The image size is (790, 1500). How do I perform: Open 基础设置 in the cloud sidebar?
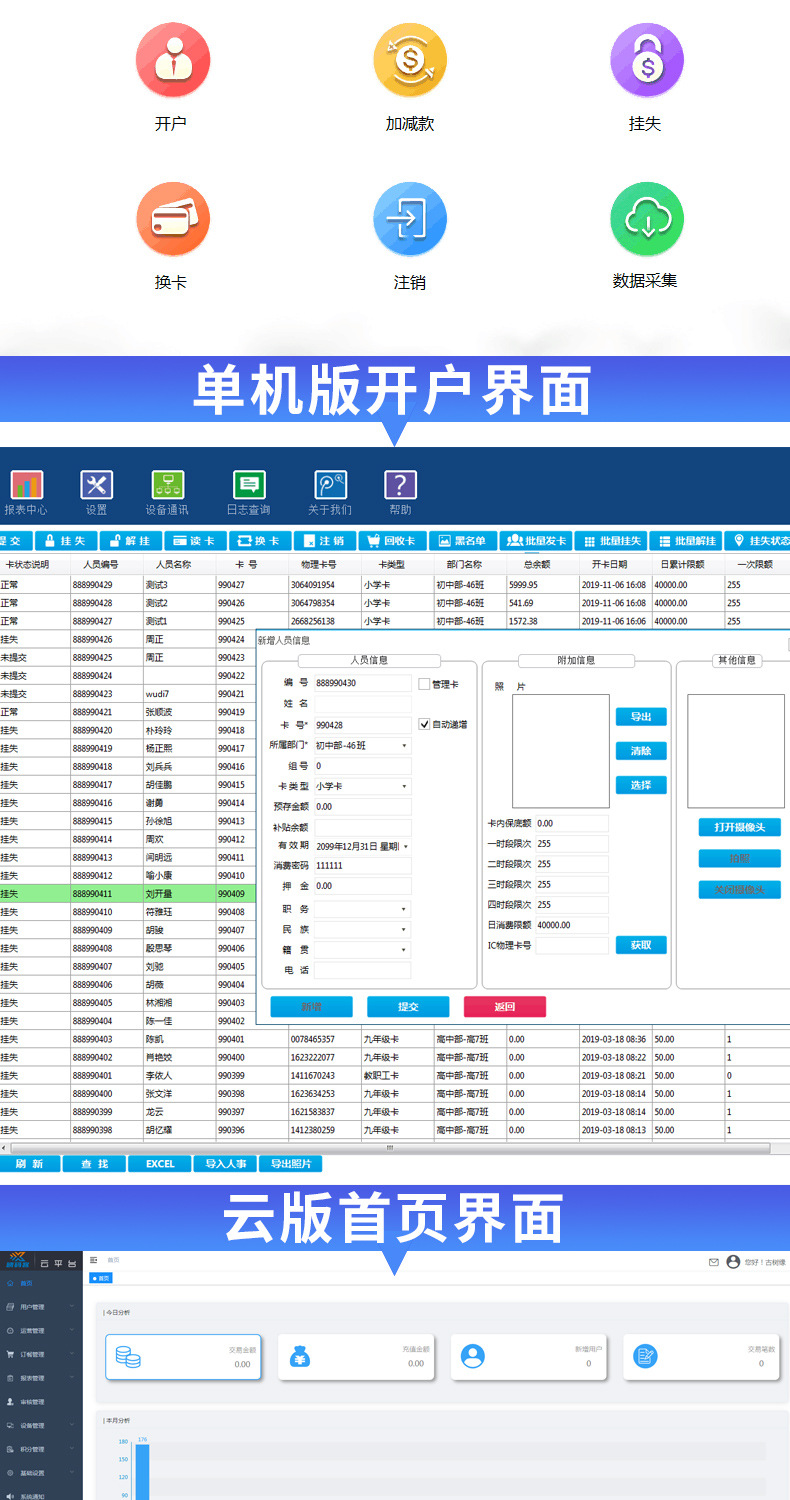pyautogui.click(x=41, y=1473)
